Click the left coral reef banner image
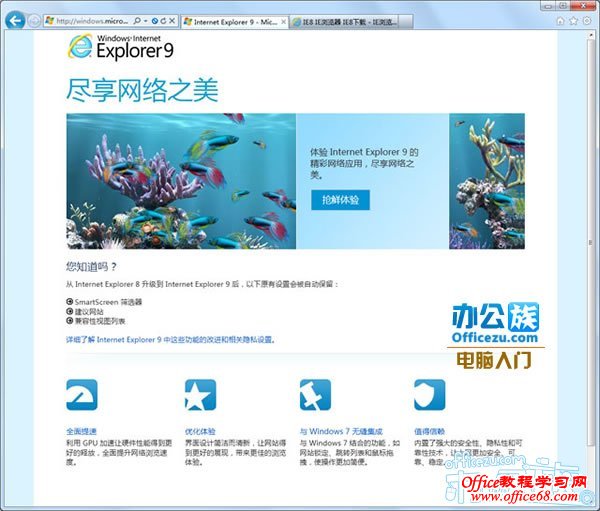The width and height of the screenshot is (600, 511). click(x=181, y=181)
